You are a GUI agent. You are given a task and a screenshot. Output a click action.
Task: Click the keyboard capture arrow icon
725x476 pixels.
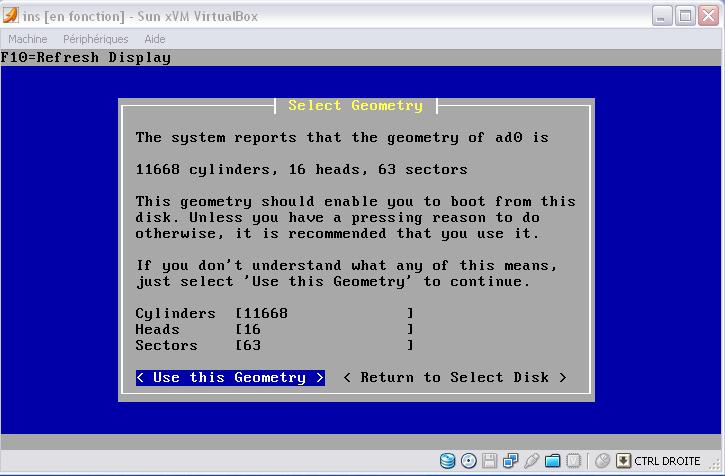[623, 461]
